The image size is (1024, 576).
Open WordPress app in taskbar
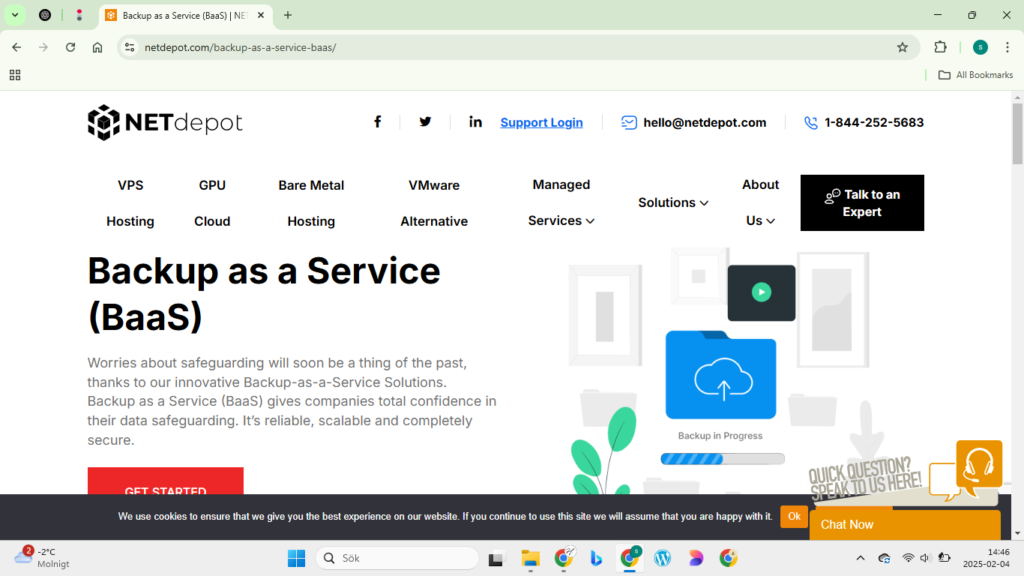pyautogui.click(x=662, y=558)
